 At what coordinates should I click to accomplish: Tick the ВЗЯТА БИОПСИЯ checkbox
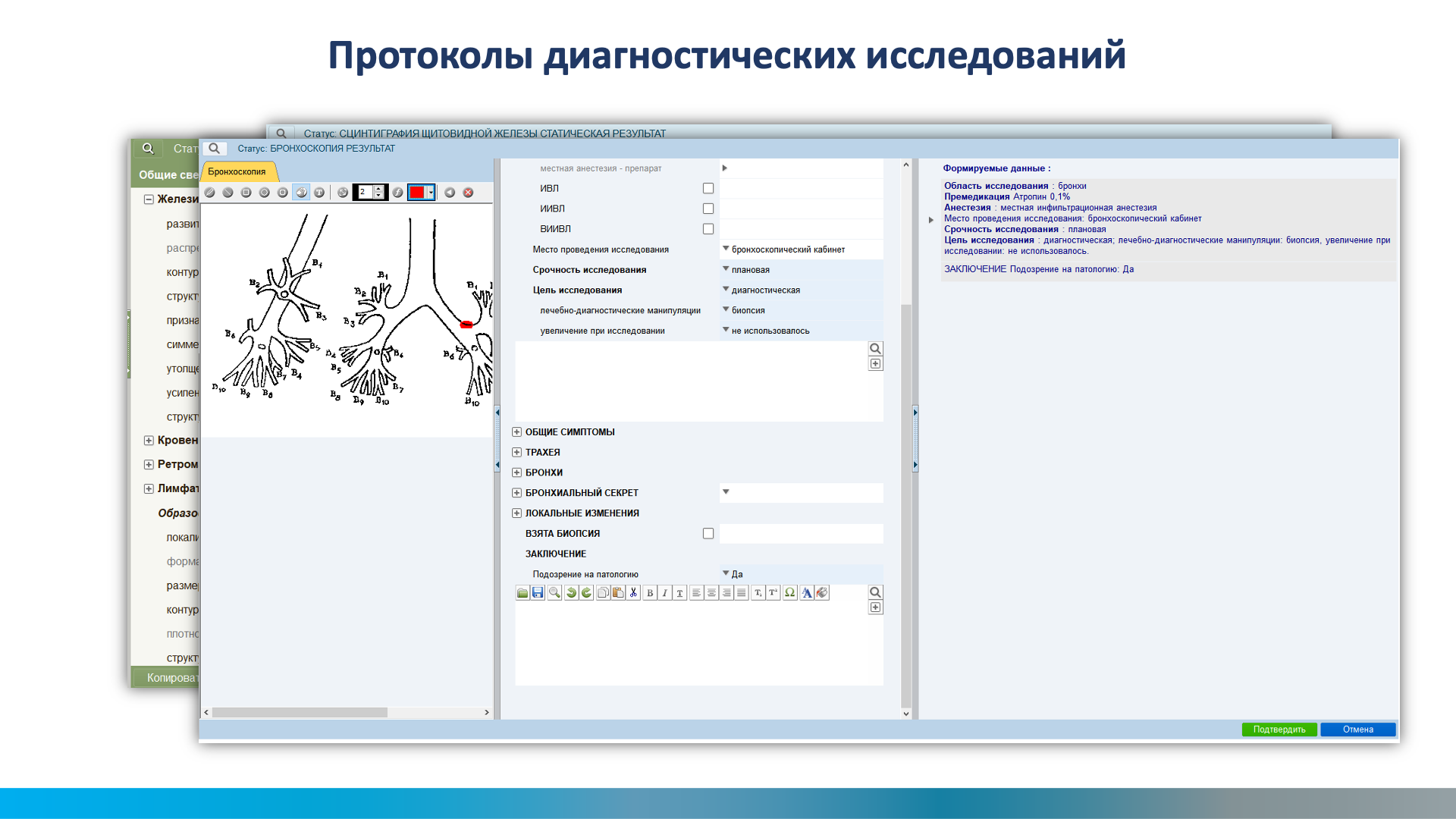tap(708, 534)
